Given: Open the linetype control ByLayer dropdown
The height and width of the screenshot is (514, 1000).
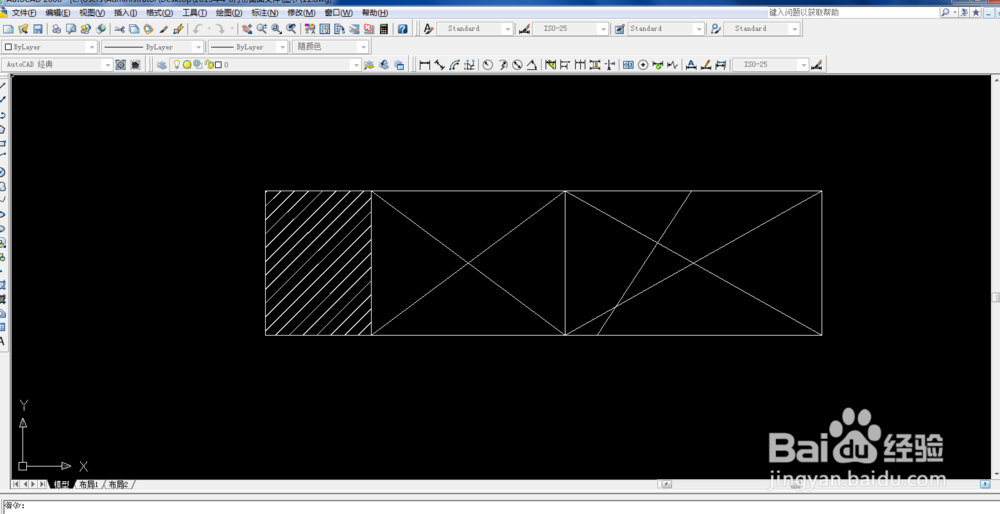Looking at the screenshot, I should click(152, 47).
